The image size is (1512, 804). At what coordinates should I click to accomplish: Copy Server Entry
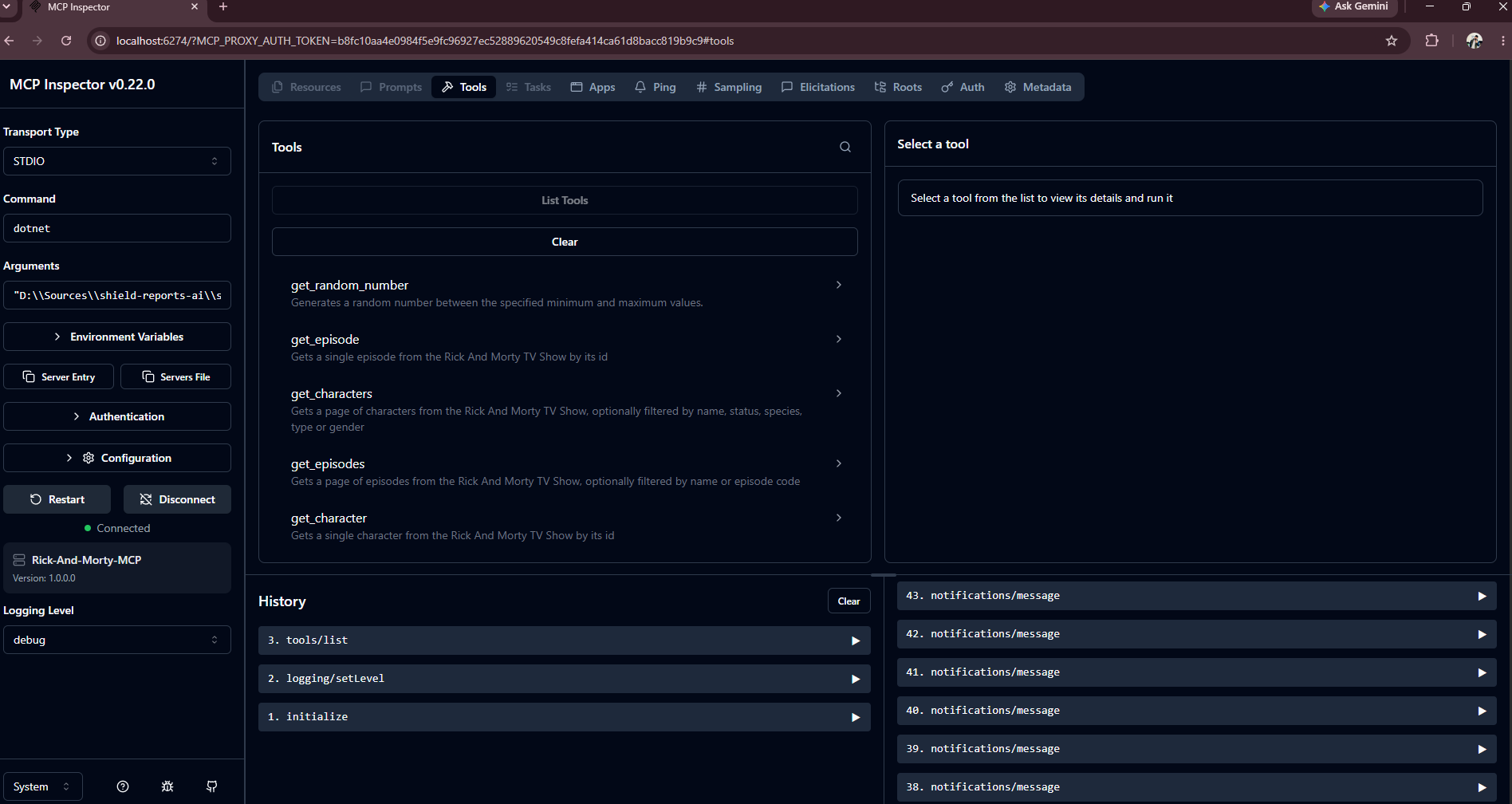click(x=58, y=376)
